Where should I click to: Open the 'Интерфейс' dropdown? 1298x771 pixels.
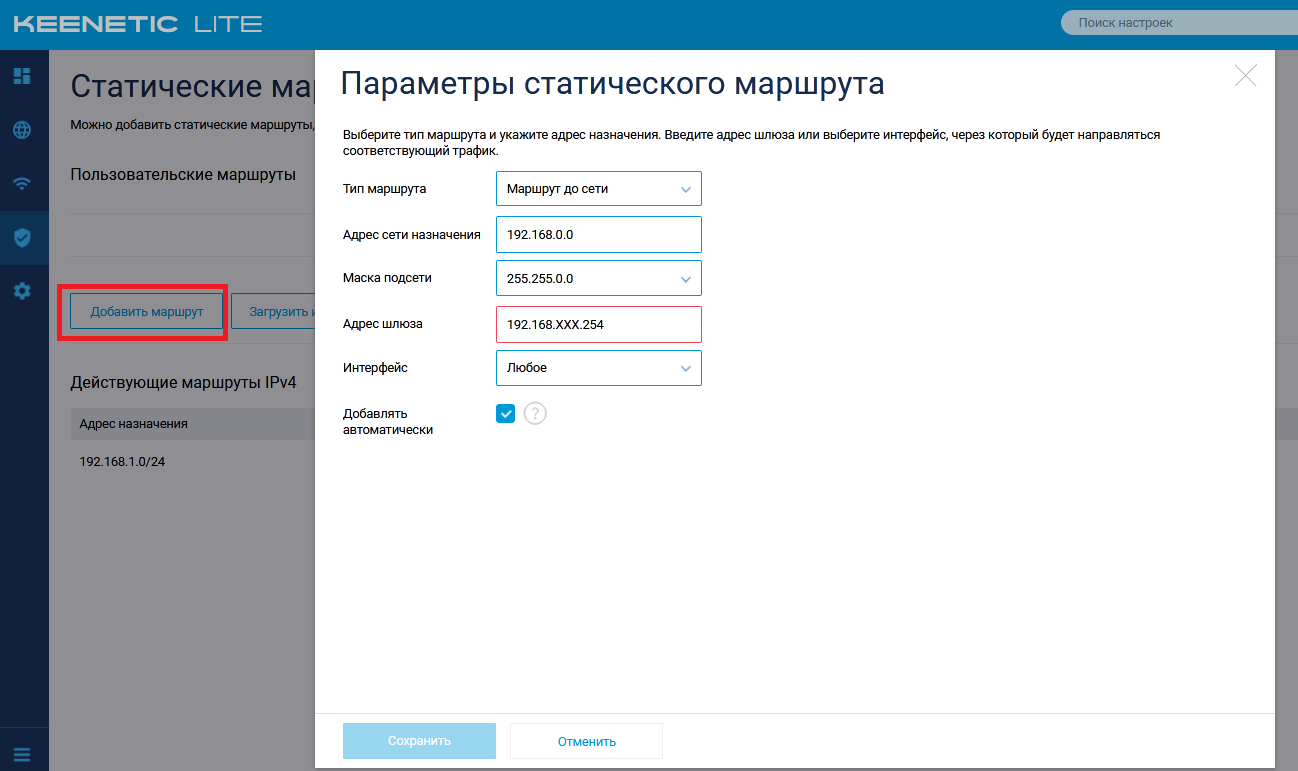pyautogui.click(x=599, y=368)
